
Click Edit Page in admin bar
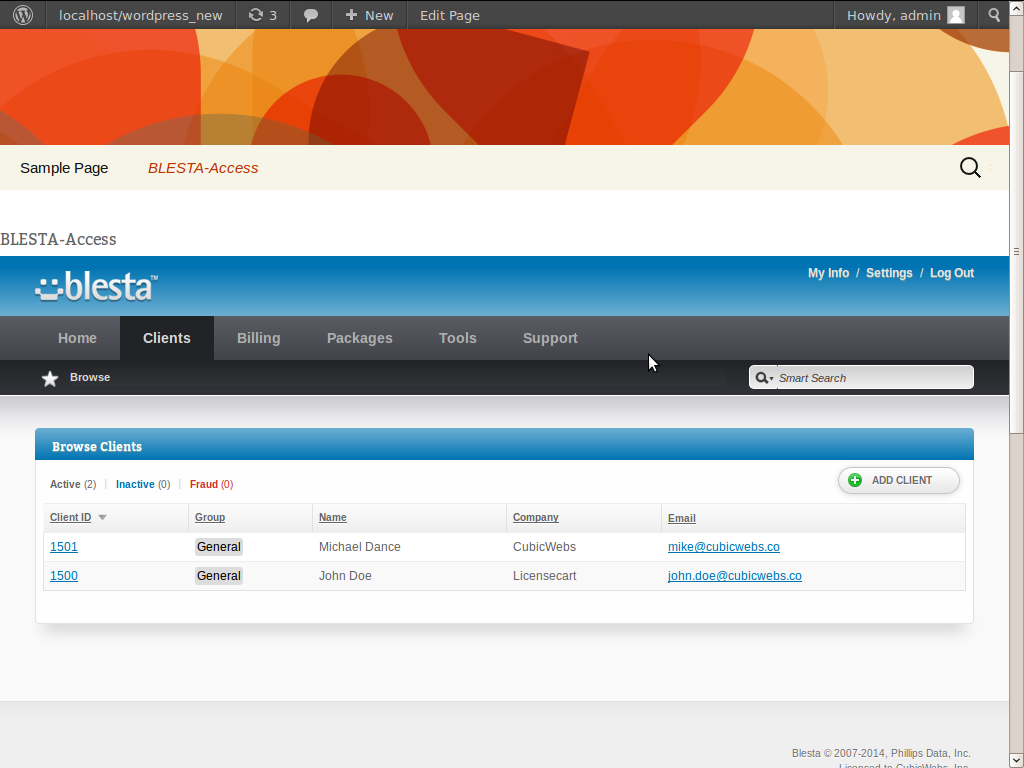(x=449, y=15)
